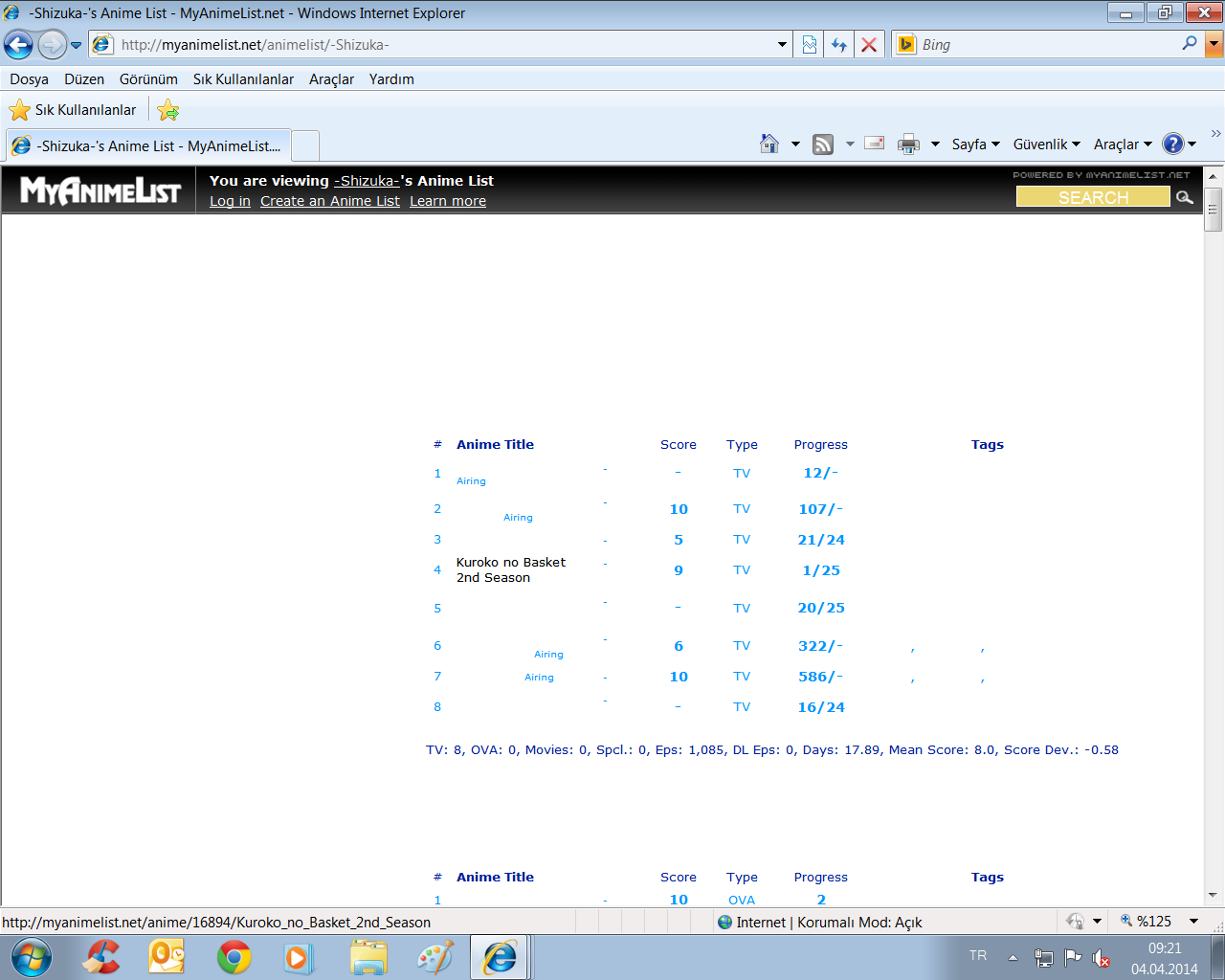Expand the address bar history dropdown

tap(782, 45)
